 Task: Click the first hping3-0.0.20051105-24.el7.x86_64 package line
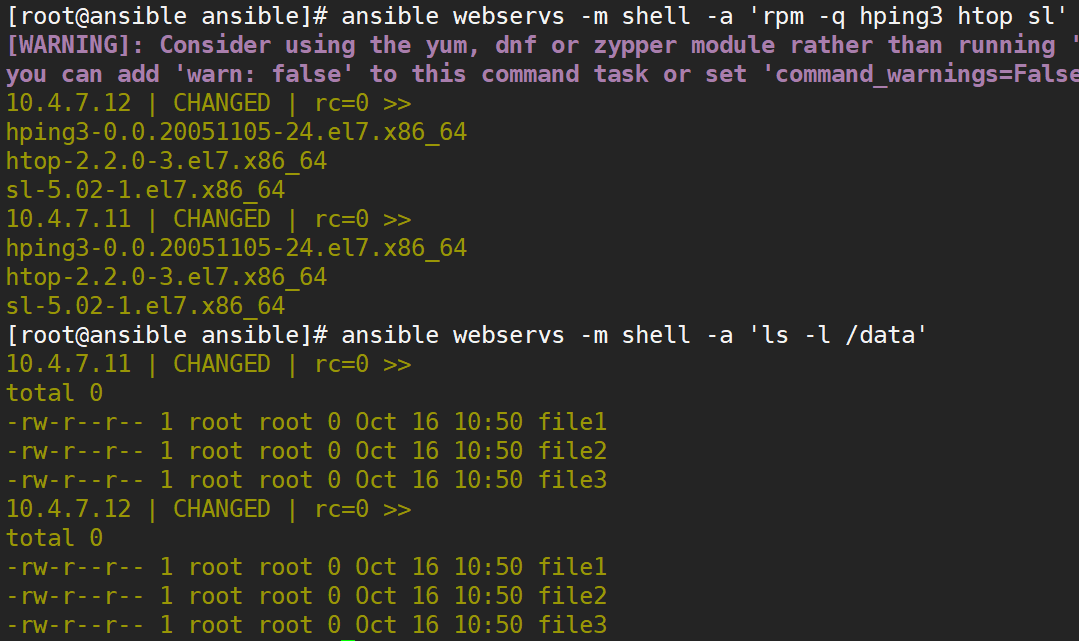click(236, 132)
